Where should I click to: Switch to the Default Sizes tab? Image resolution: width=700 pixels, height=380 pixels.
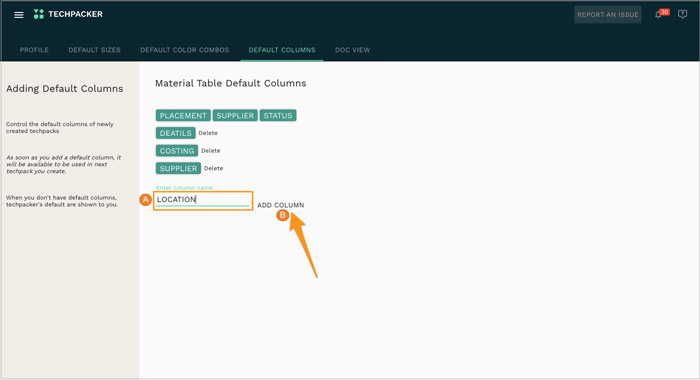coord(94,50)
